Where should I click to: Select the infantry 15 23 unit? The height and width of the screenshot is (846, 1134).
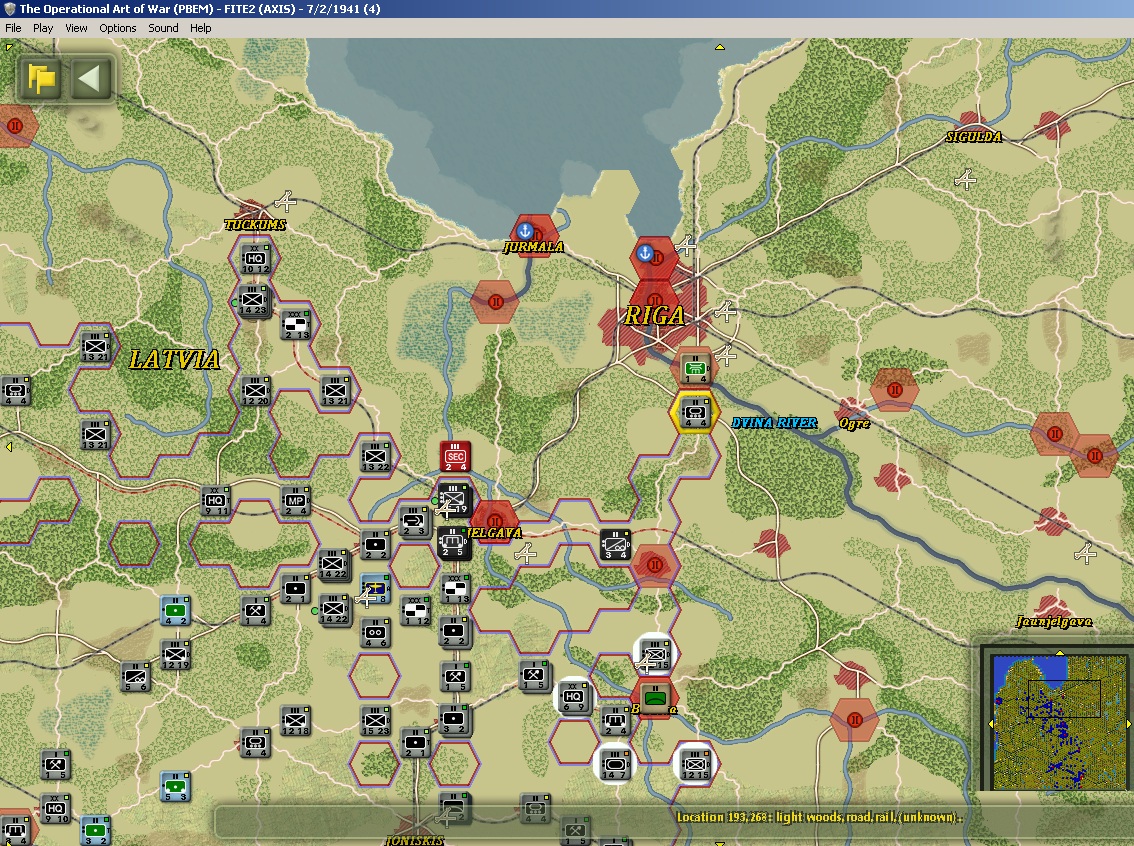coord(375,721)
